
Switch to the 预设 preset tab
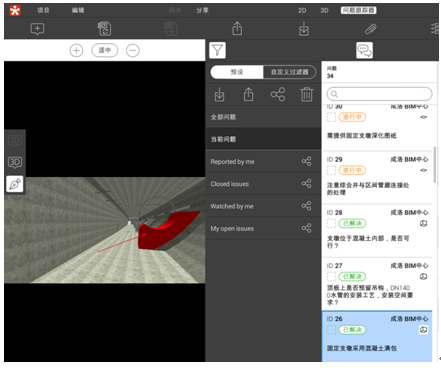[237, 72]
